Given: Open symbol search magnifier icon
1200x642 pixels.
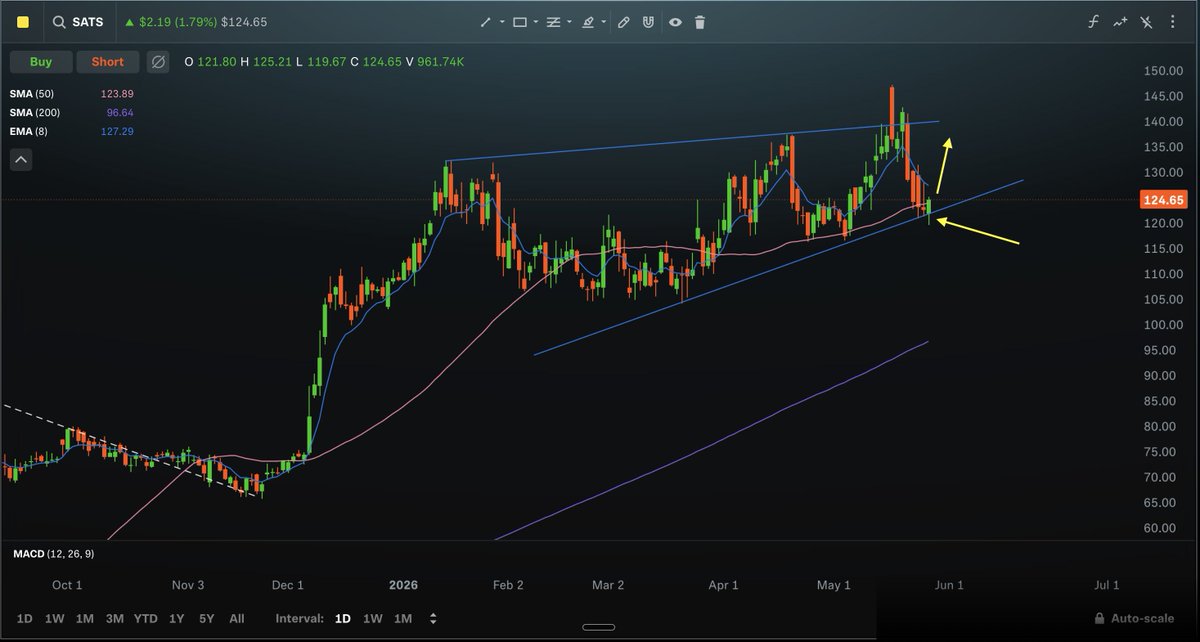Looking at the screenshot, I should [x=61, y=22].
